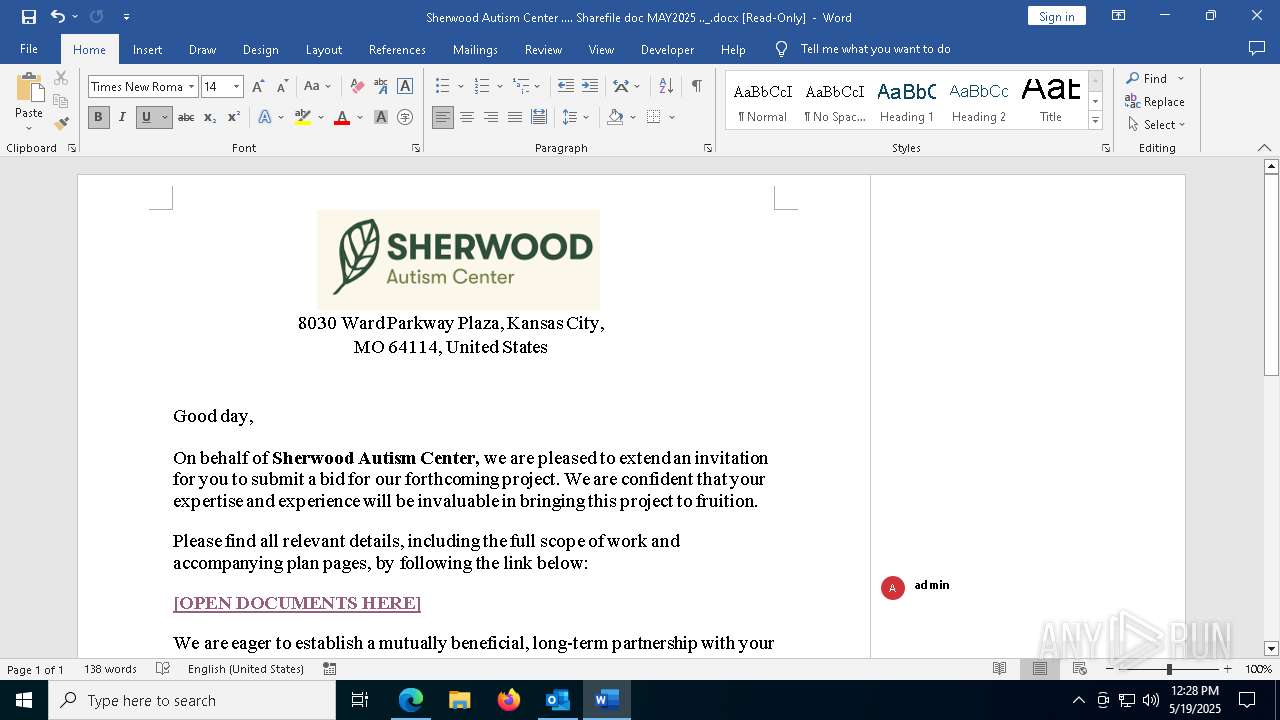Click the Copy icon in Clipboard group
The image size is (1280, 720).
(x=61, y=101)
